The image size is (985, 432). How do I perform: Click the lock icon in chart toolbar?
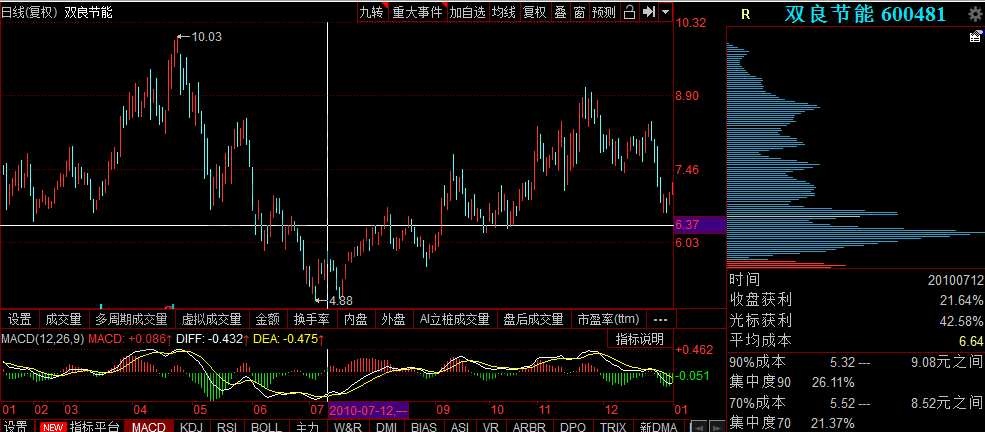click(629, 12)
